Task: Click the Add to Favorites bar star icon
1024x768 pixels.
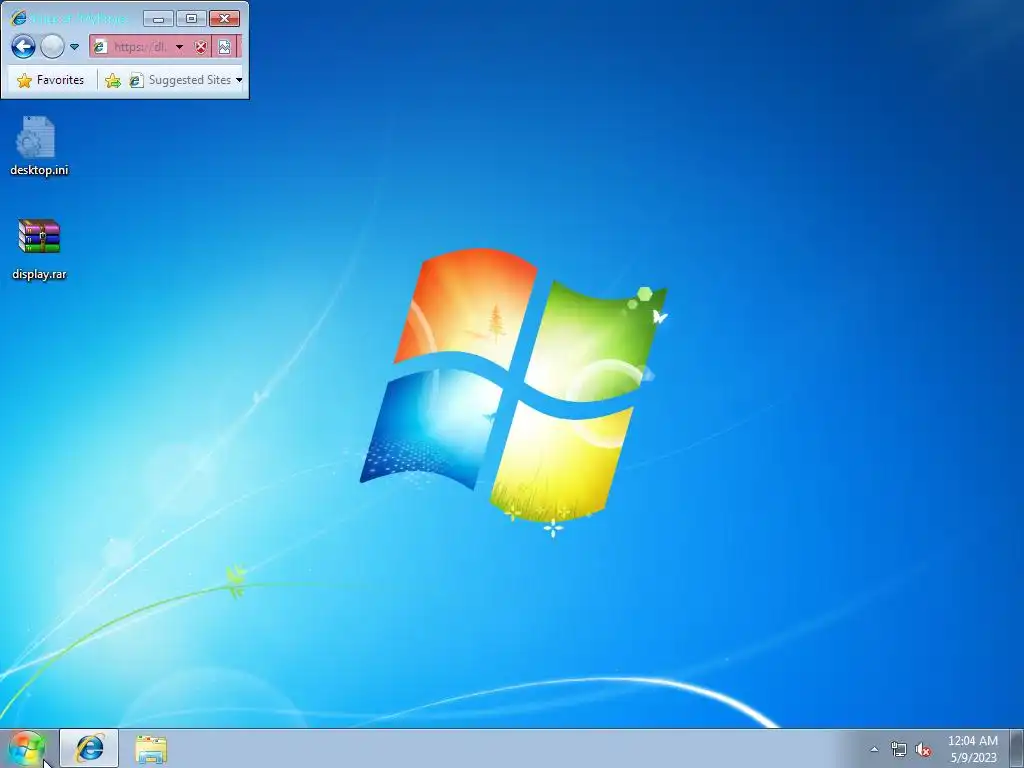Action: [x=113, y=80]
